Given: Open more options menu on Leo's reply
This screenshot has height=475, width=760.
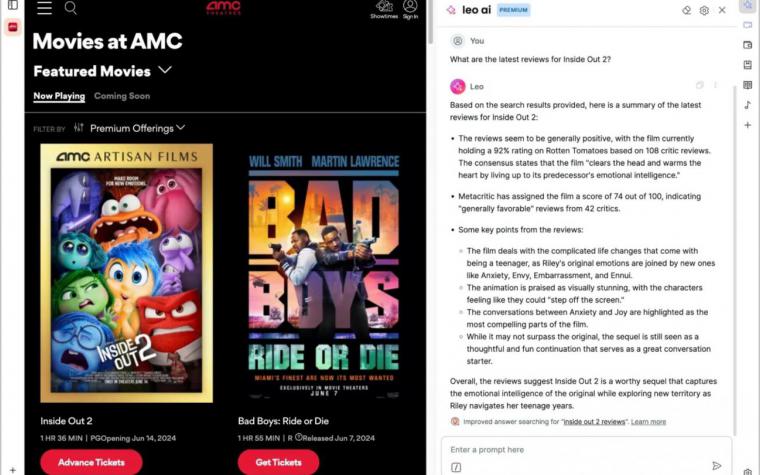Looking at the screenshot, I should click(x=715, y=85).
